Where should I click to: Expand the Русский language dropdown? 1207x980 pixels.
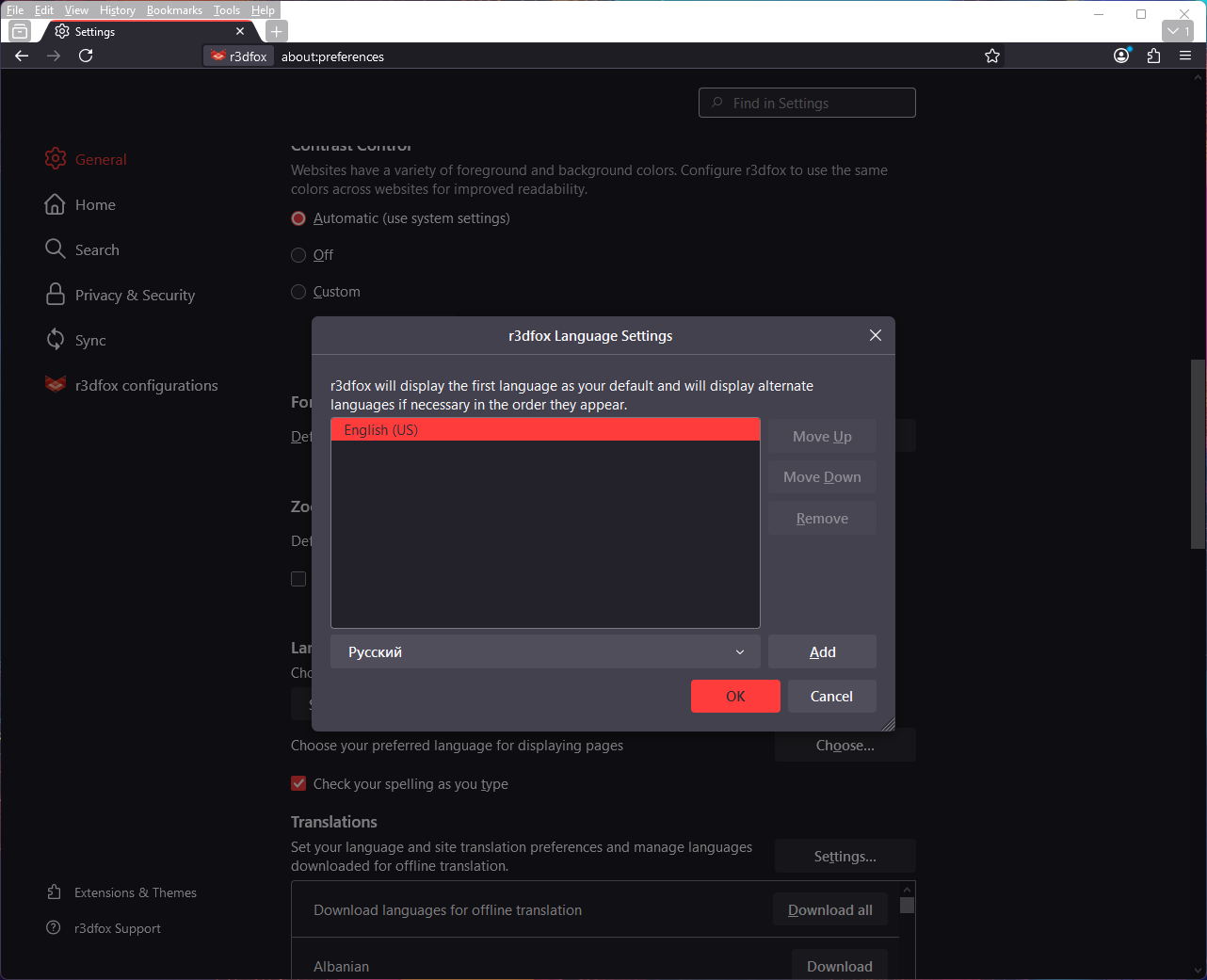tap(545, 651)
